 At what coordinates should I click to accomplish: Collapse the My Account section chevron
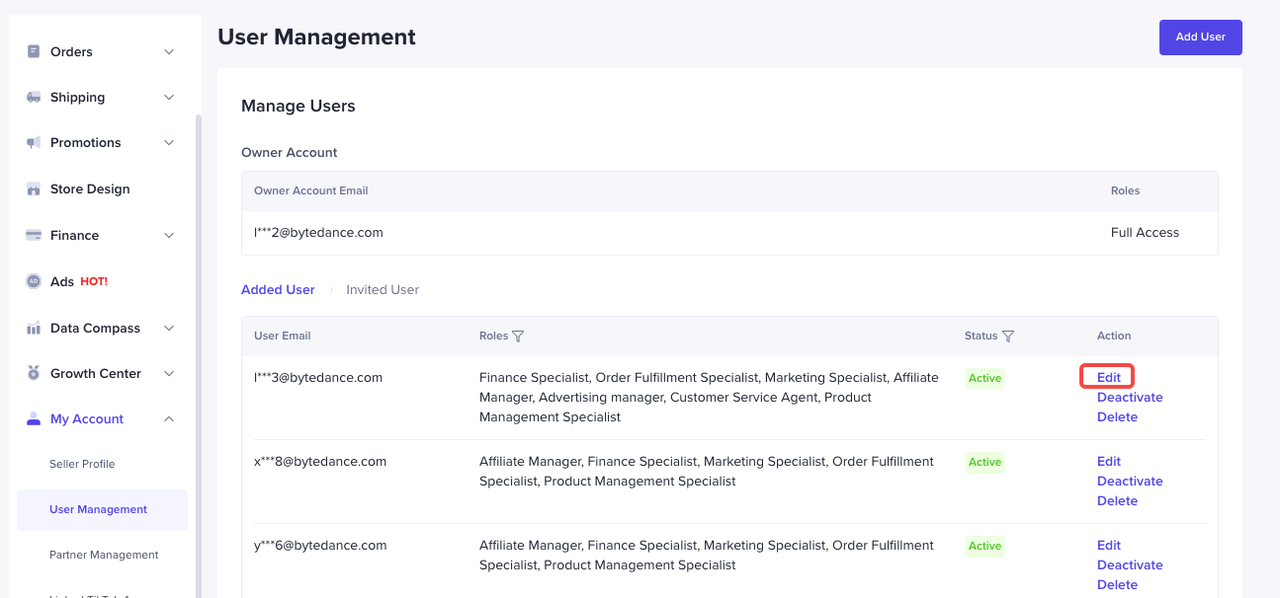click(169, 419)
